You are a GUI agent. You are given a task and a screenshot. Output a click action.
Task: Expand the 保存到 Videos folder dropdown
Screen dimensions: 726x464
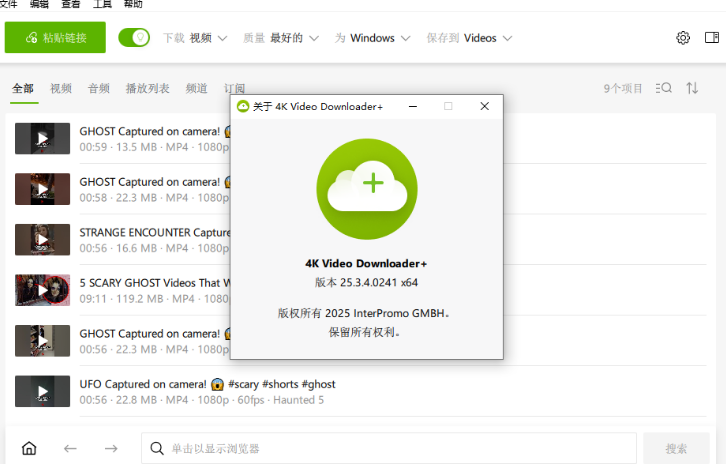(469, 38)
